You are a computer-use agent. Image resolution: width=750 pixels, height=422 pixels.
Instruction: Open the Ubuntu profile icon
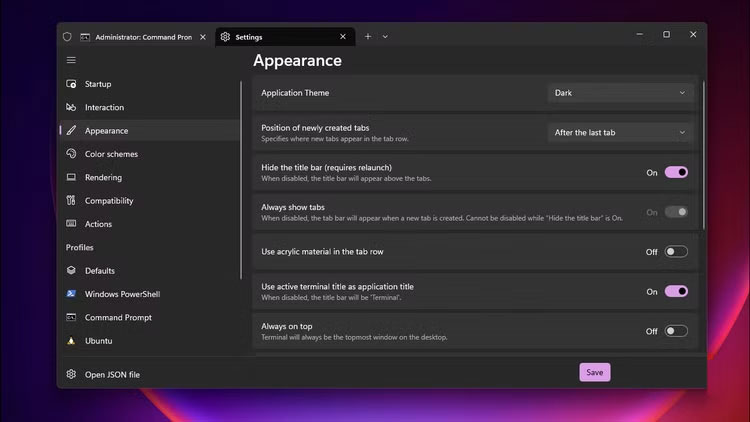[x=71, y=341]
